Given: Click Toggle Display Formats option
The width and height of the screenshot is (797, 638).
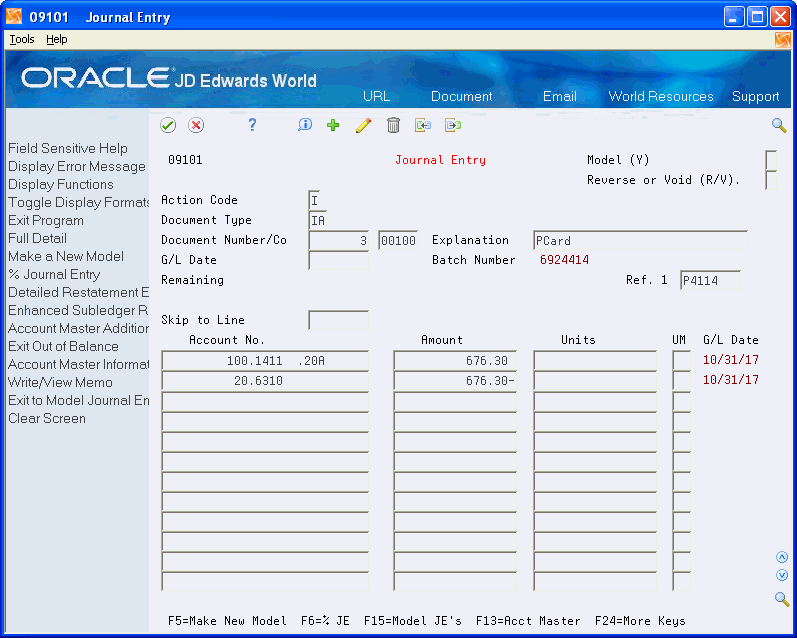Looking at the screenshot, I should (x=78, y=202).
